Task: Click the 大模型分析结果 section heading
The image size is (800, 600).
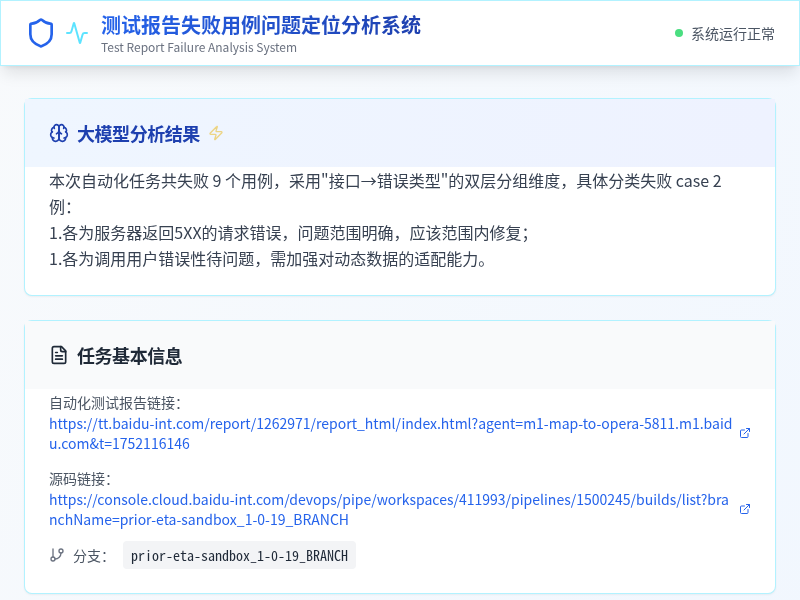Action: coord(138,134)
